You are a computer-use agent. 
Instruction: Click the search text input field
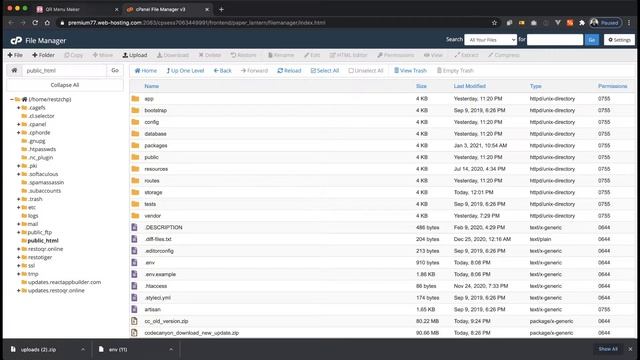coord(555,40)
